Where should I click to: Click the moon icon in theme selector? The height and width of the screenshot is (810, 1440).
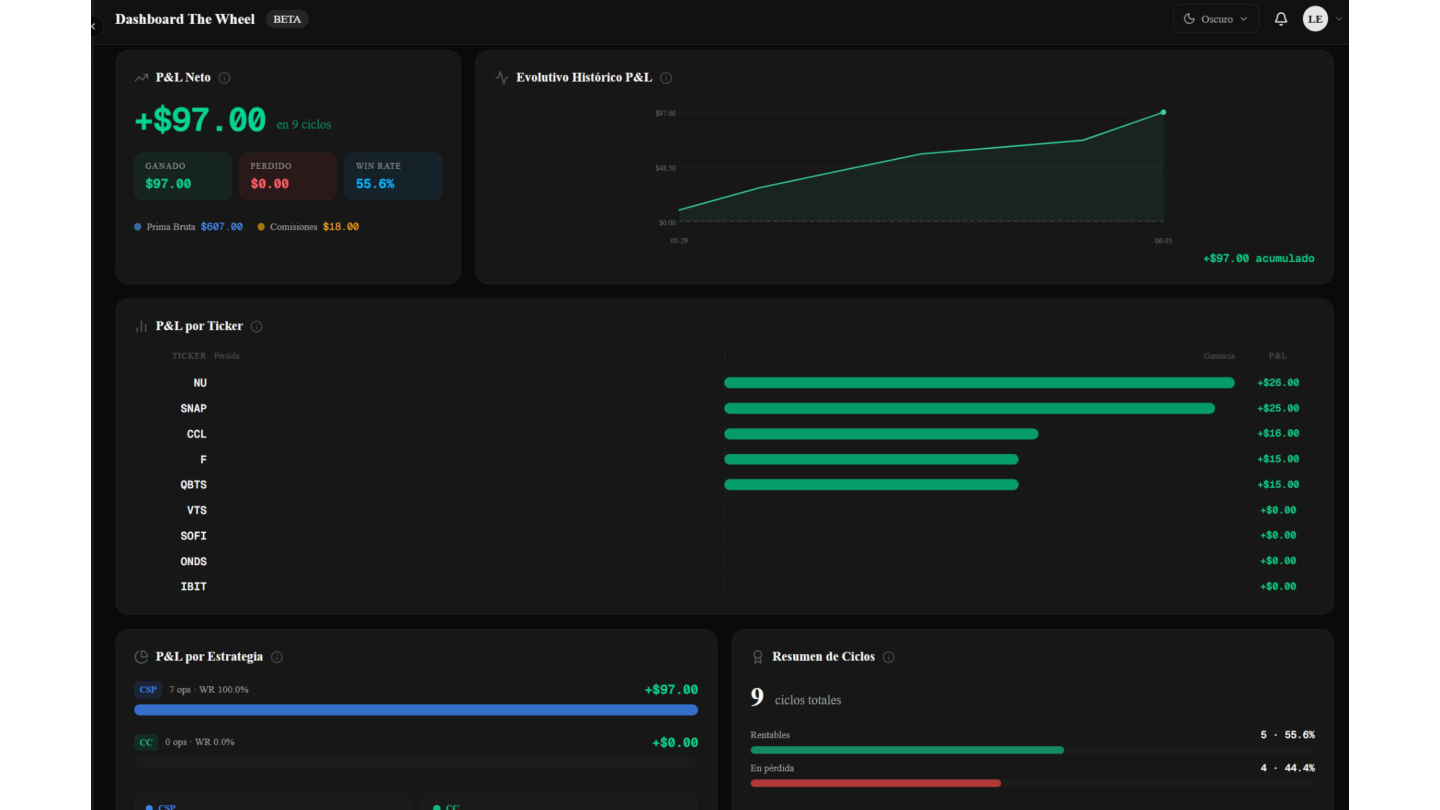click(x=1189, y=19)
